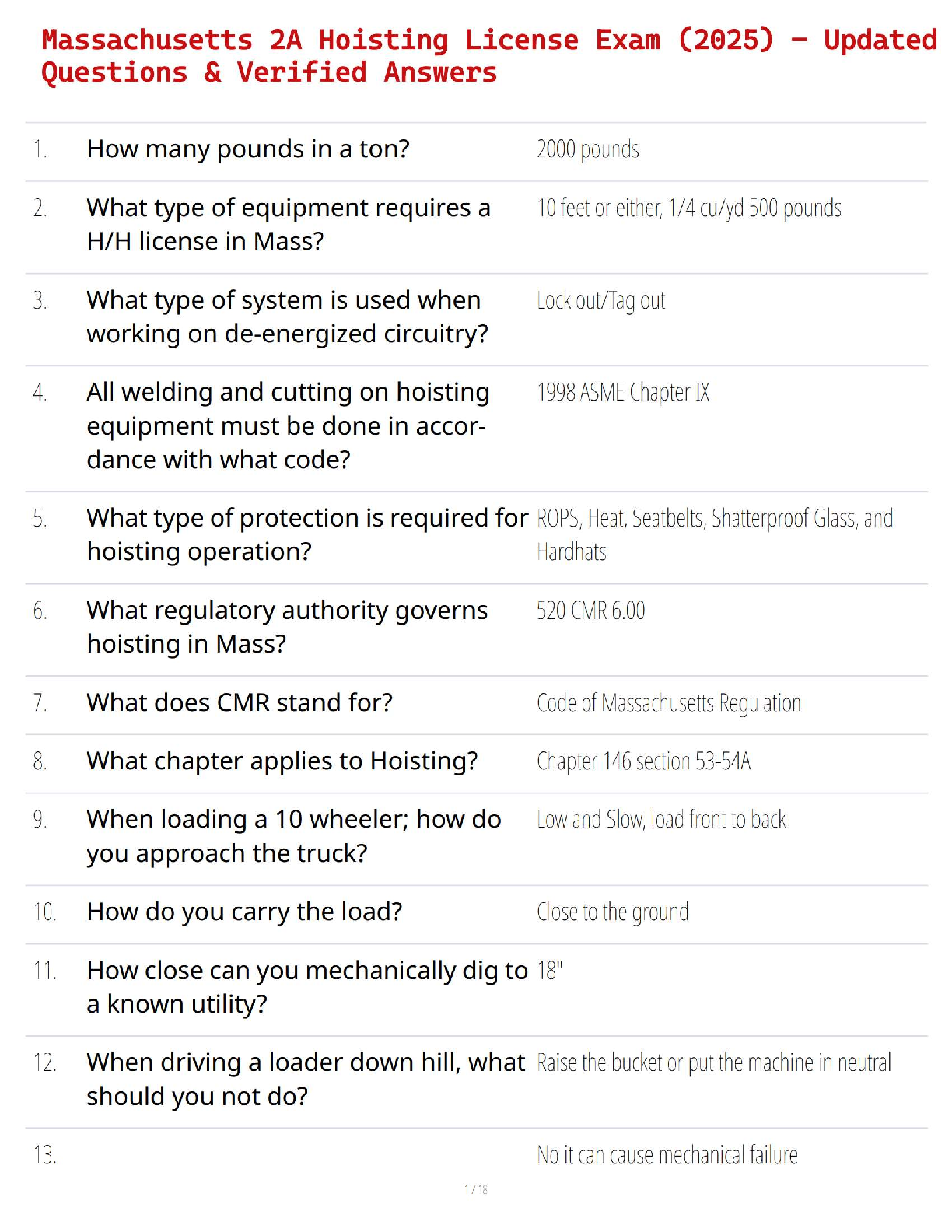Click the answer "Code of Massachusetts Regulation"

click(x=668, y=703)
